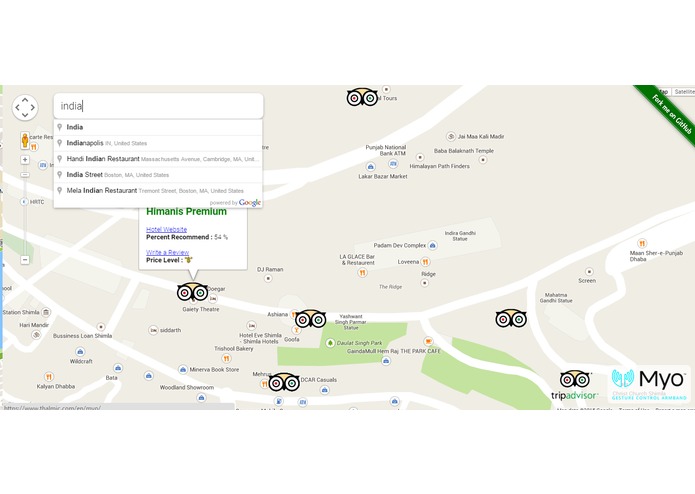Viewport: 695px width, 494px height.
Task: Click the Ridge place marker
Action: 425,283
